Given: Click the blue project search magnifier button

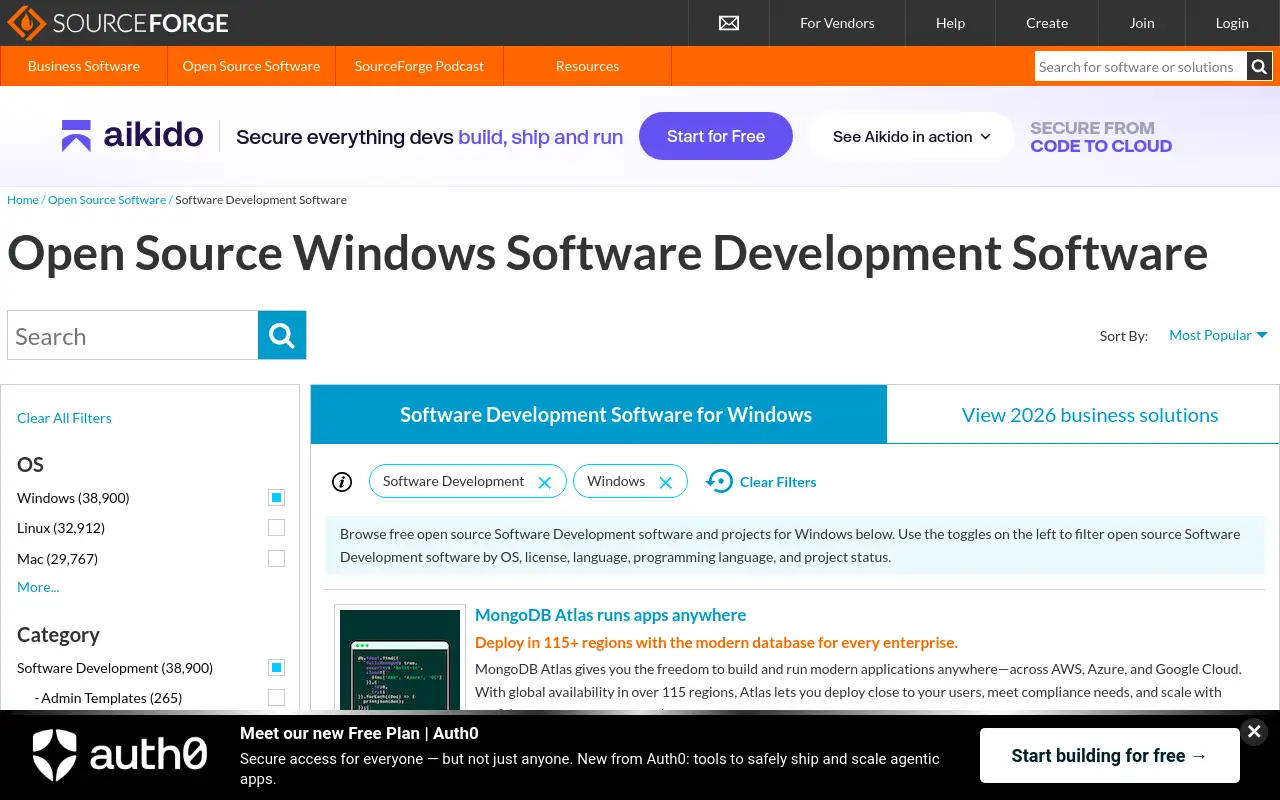Looking at the screenshot, I should point(282,335).
